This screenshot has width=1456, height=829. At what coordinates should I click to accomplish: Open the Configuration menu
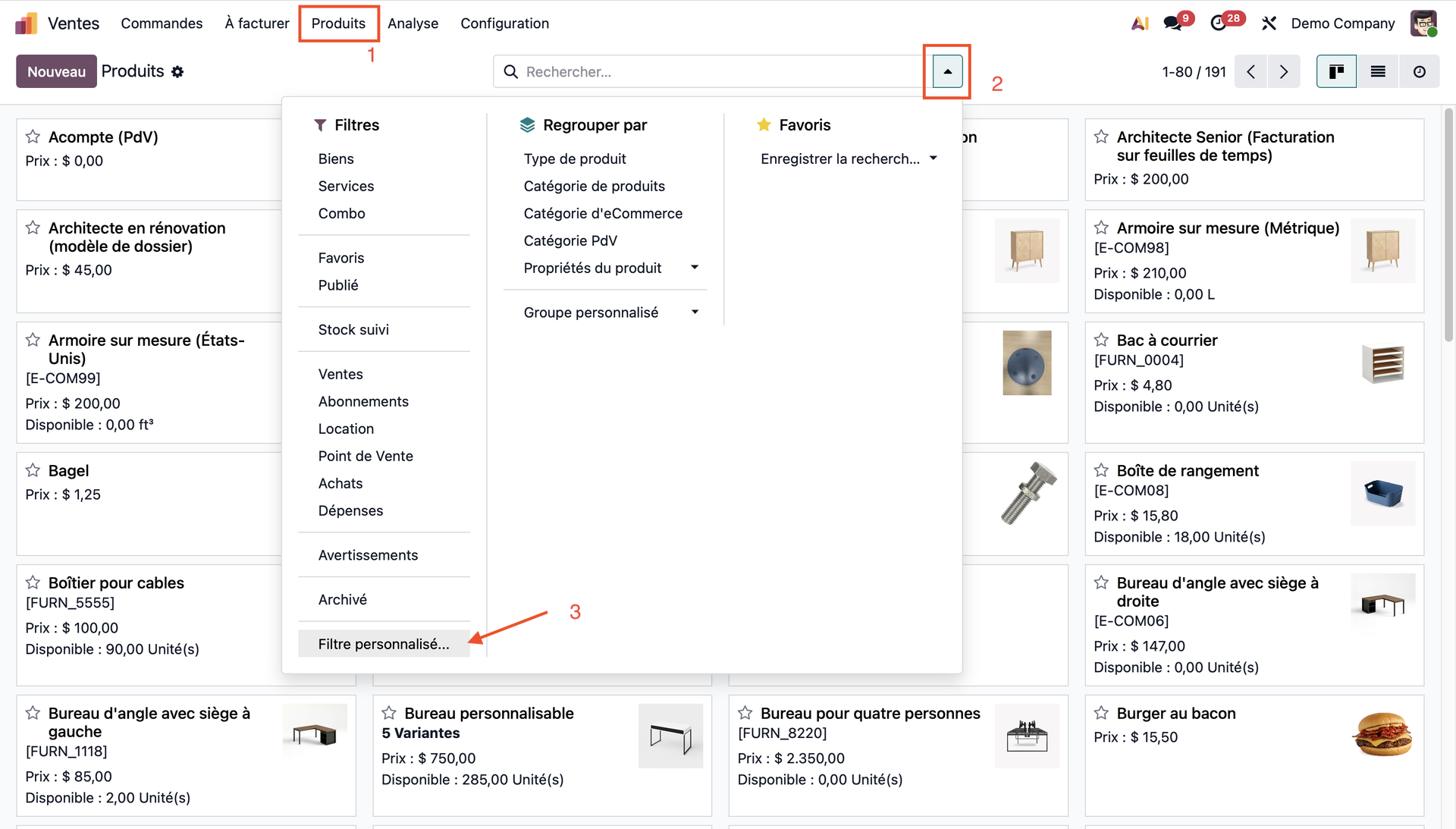point(504,24)
